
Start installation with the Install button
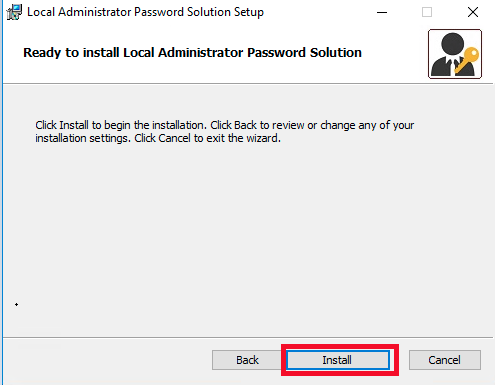(x=338, y=360)
